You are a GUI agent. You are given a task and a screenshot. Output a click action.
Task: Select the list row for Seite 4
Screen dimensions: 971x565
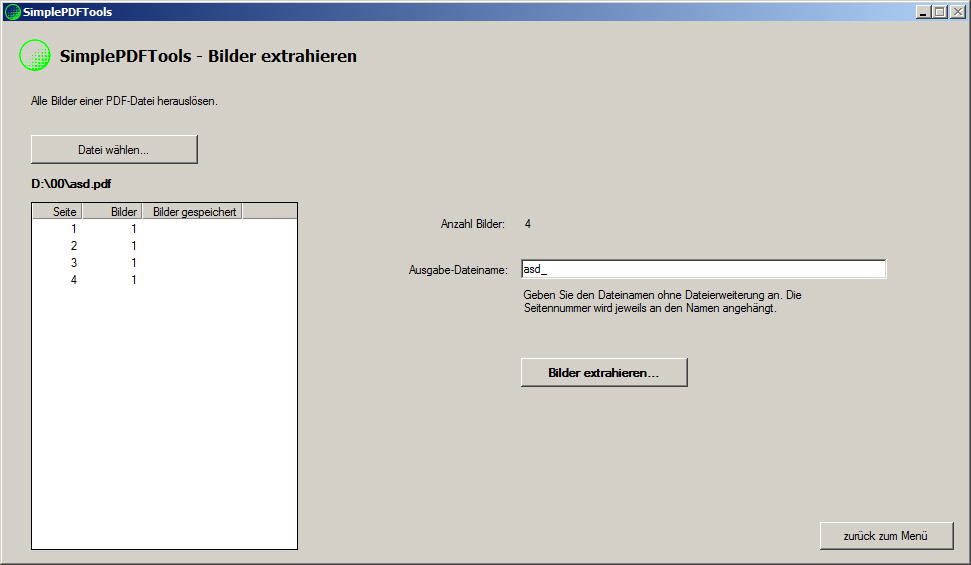point(164,280)
